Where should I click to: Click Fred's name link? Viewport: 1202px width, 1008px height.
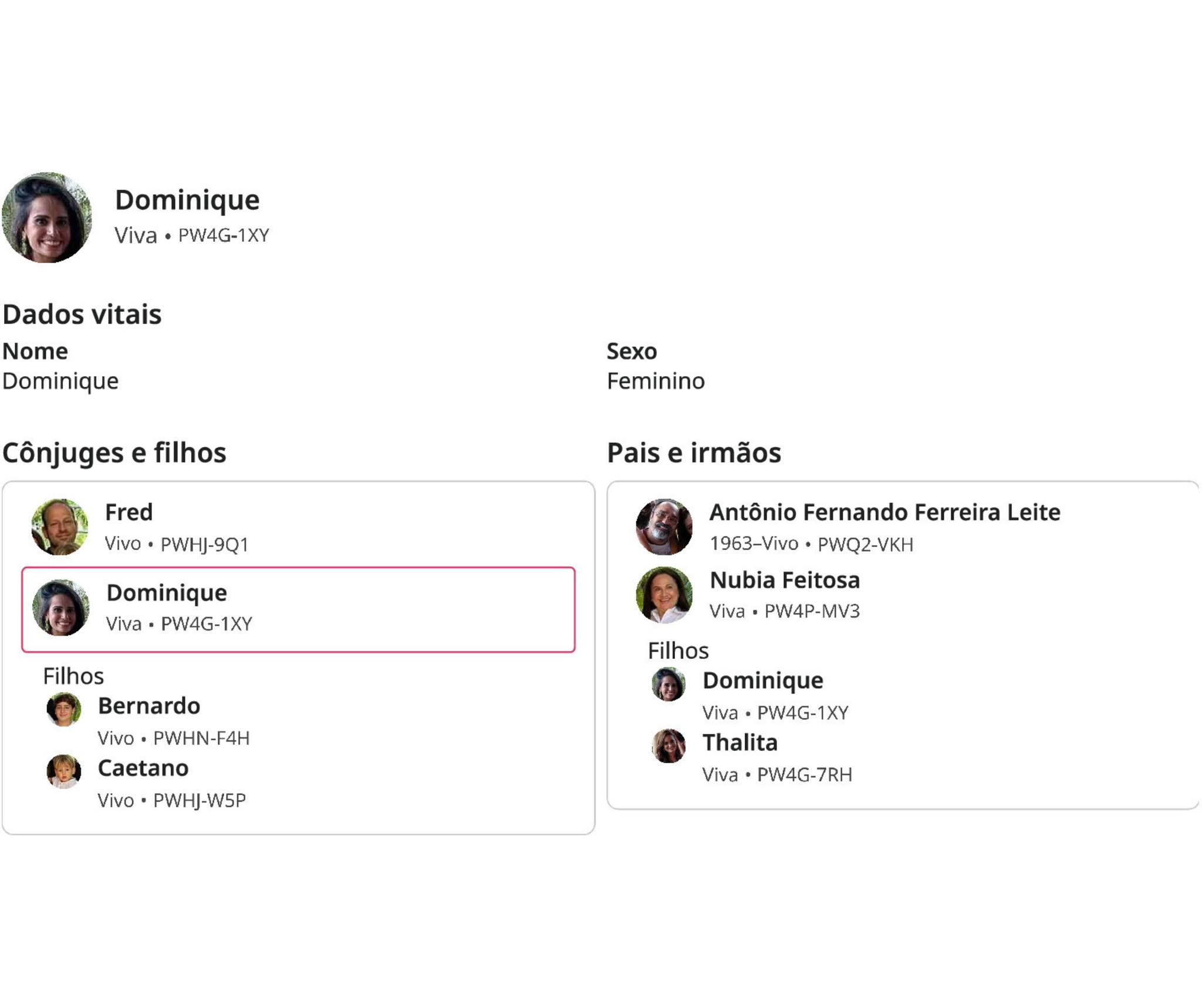click(129, 512)
